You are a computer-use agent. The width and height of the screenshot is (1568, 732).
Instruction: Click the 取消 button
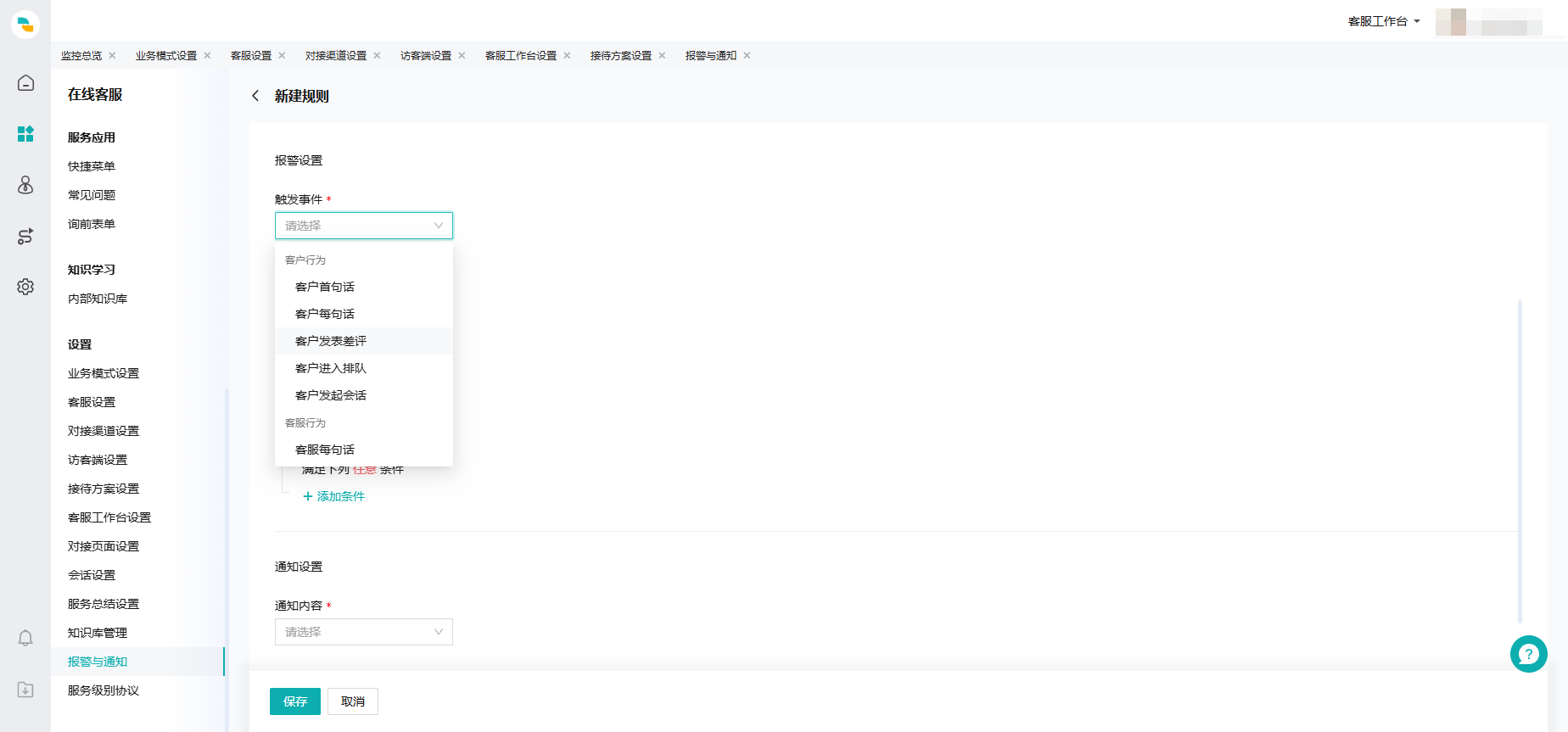pos(352,701)
